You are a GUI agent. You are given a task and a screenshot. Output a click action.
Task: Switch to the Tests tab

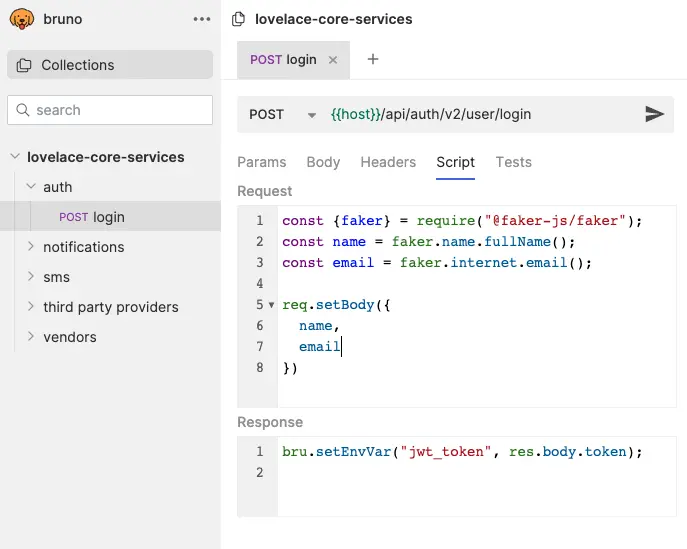[x=513, y=162]
